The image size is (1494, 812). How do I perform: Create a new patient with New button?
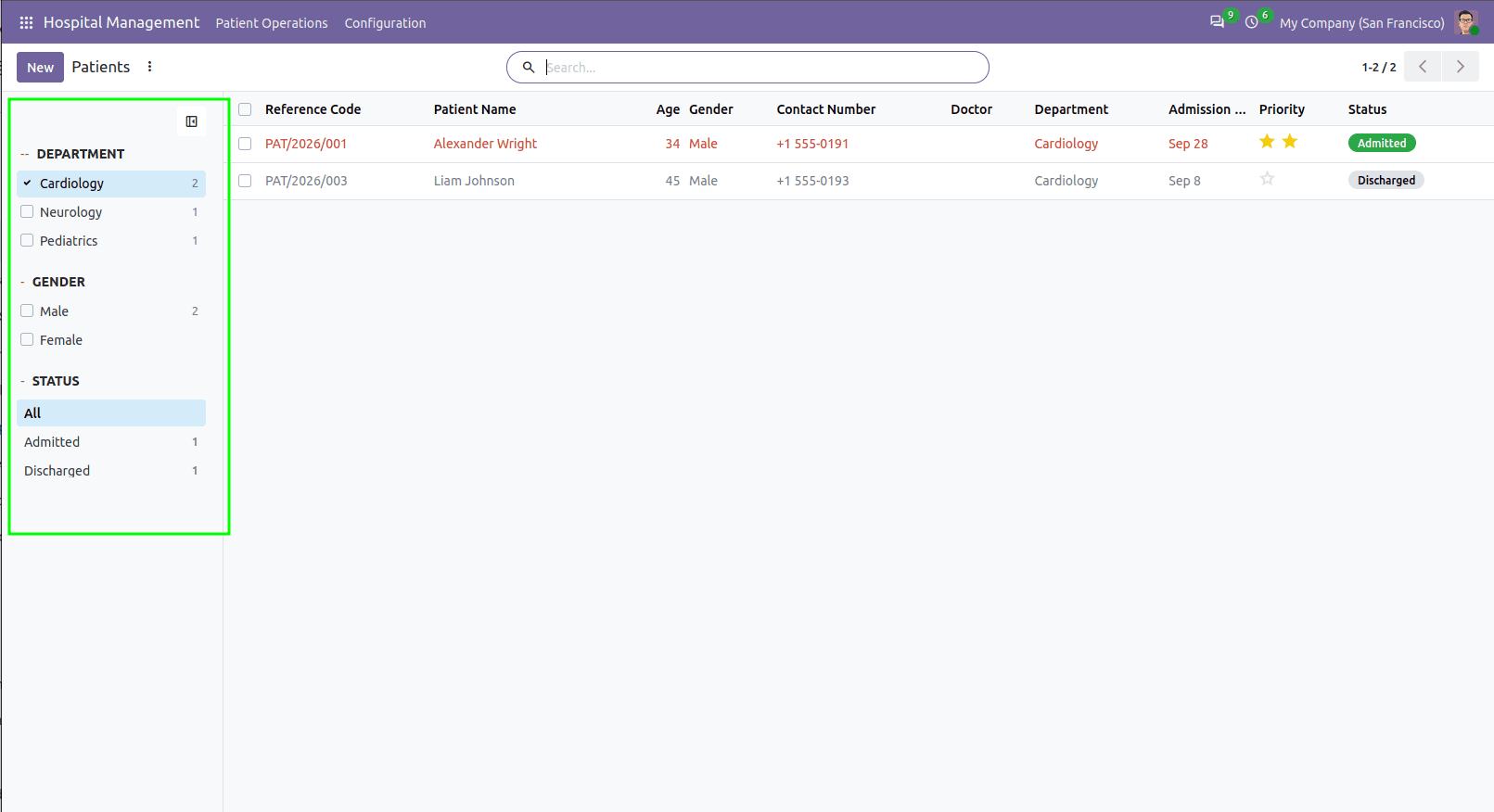pyautogui.click(x=40, y=67)
